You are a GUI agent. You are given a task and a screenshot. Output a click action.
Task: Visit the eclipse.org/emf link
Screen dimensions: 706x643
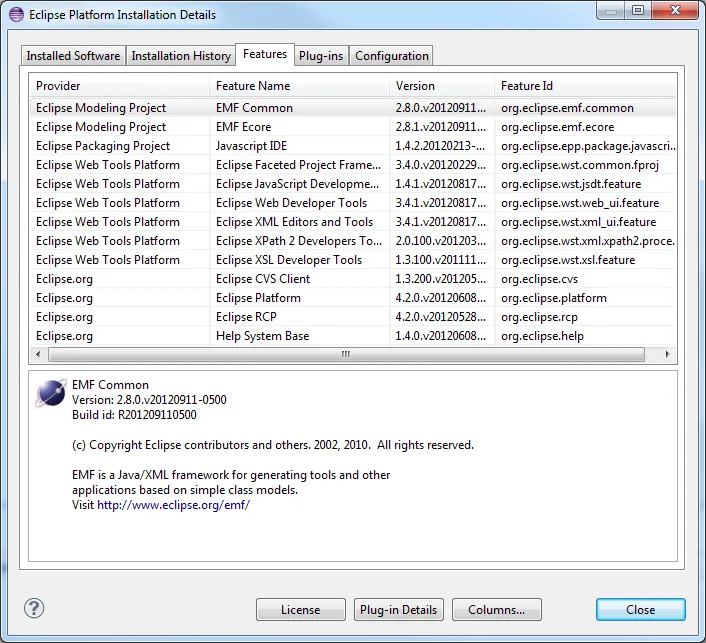click(173, 505)
